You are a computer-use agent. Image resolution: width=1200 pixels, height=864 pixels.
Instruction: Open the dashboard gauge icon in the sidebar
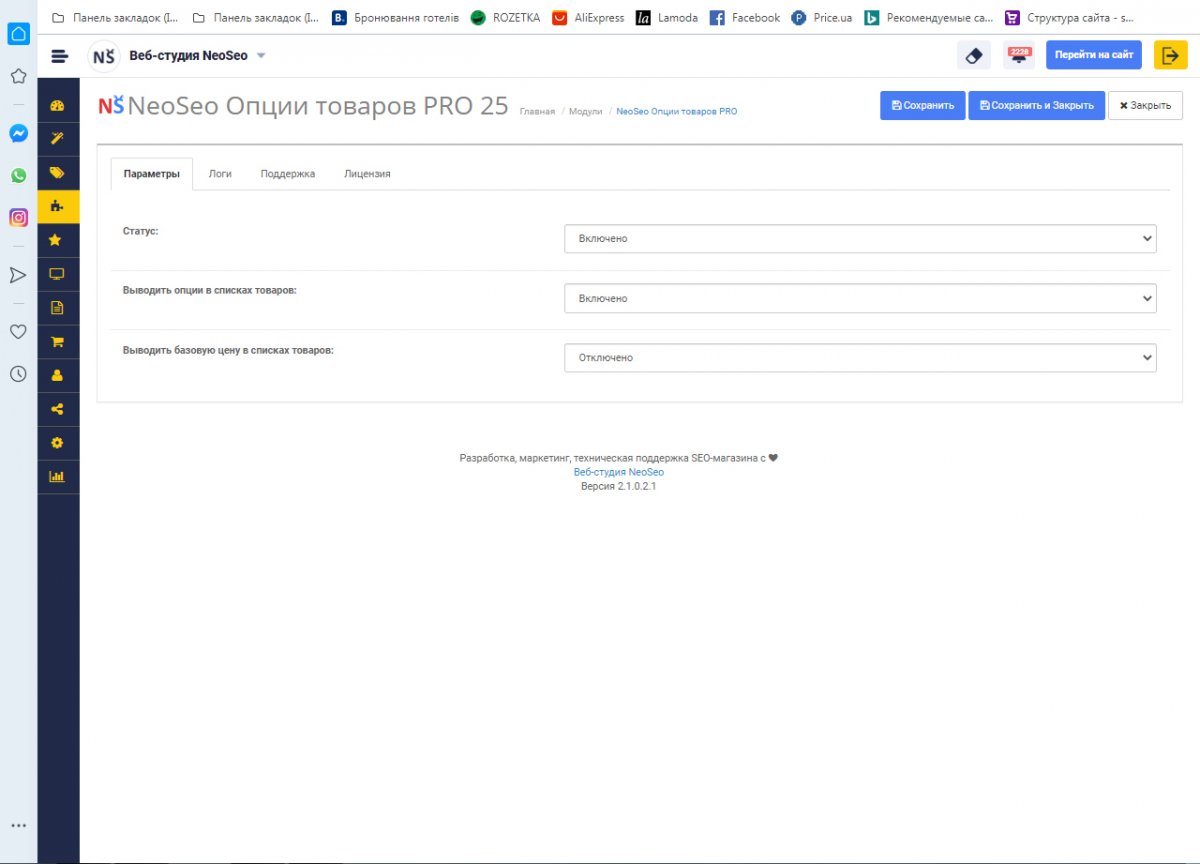pos(57,105)
